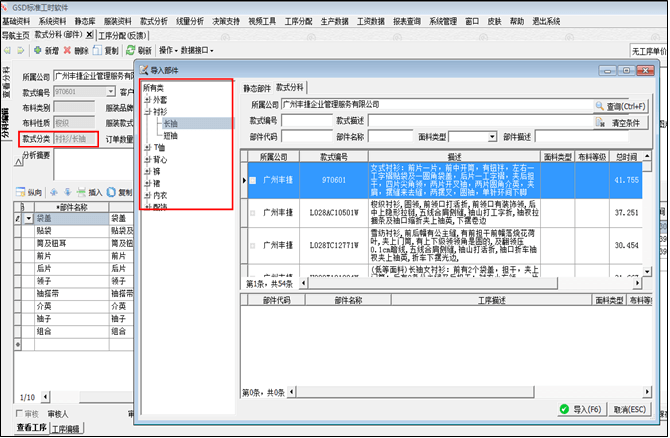
Task: Click the 款式编号 input field in dialog
Action: pyautogui.click(x=307, y=121)
